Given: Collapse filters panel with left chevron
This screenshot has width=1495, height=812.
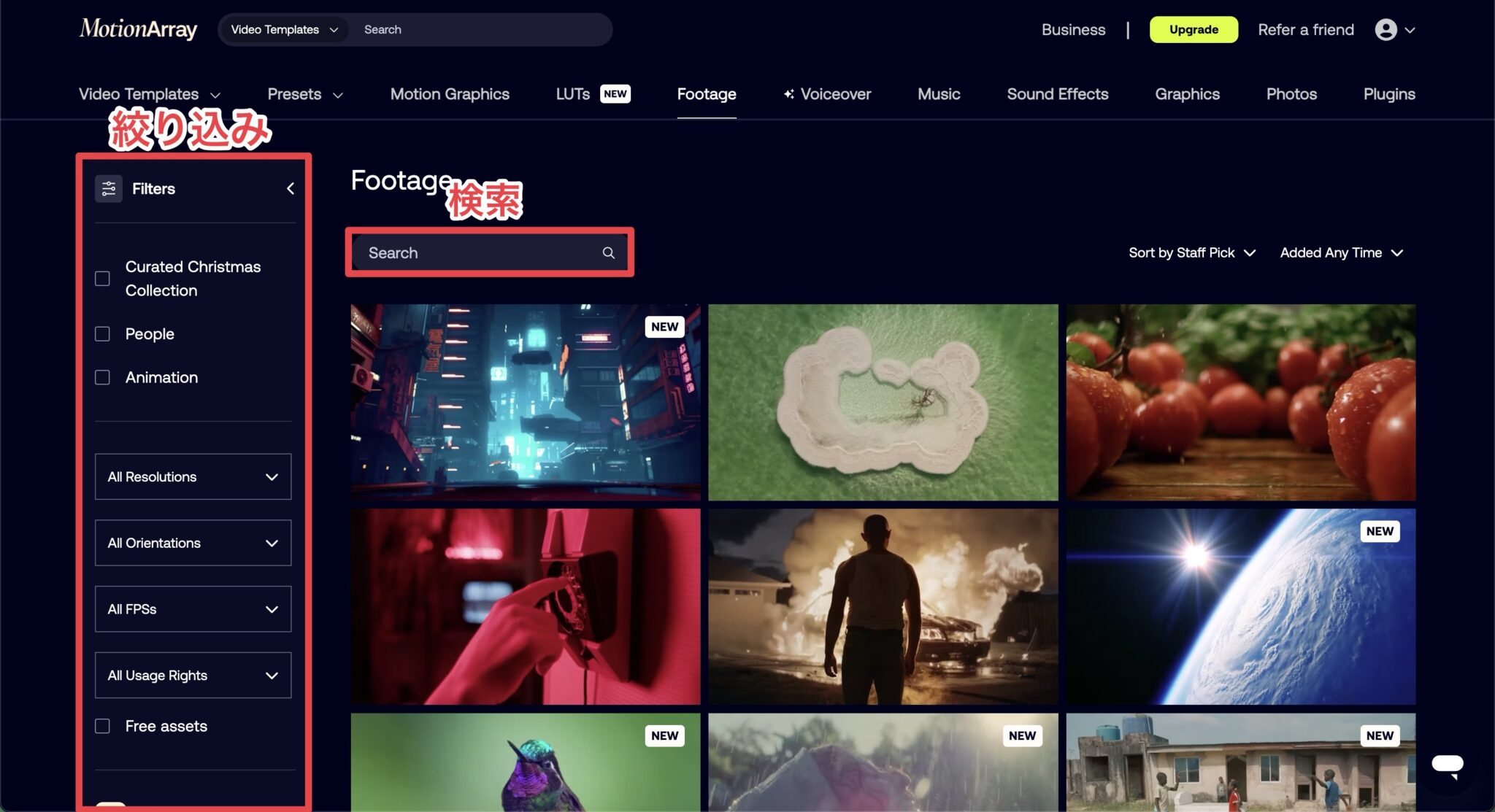Looking at the screenshot, I should 291,189.
